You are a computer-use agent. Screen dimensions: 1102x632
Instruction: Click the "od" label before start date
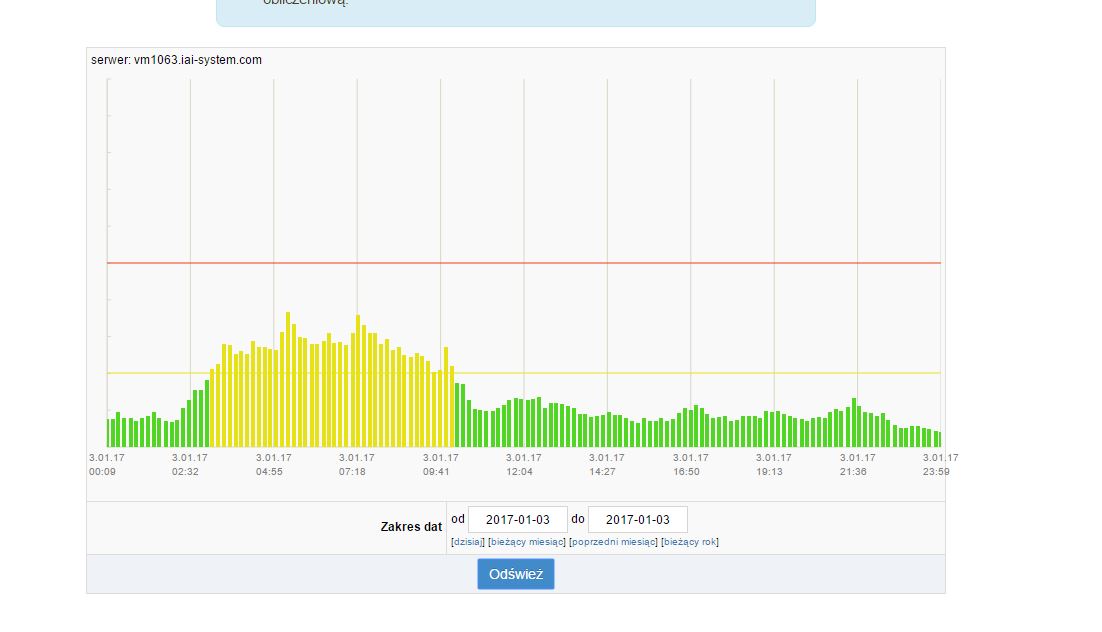pyautogui.click(x=458, y=519)
